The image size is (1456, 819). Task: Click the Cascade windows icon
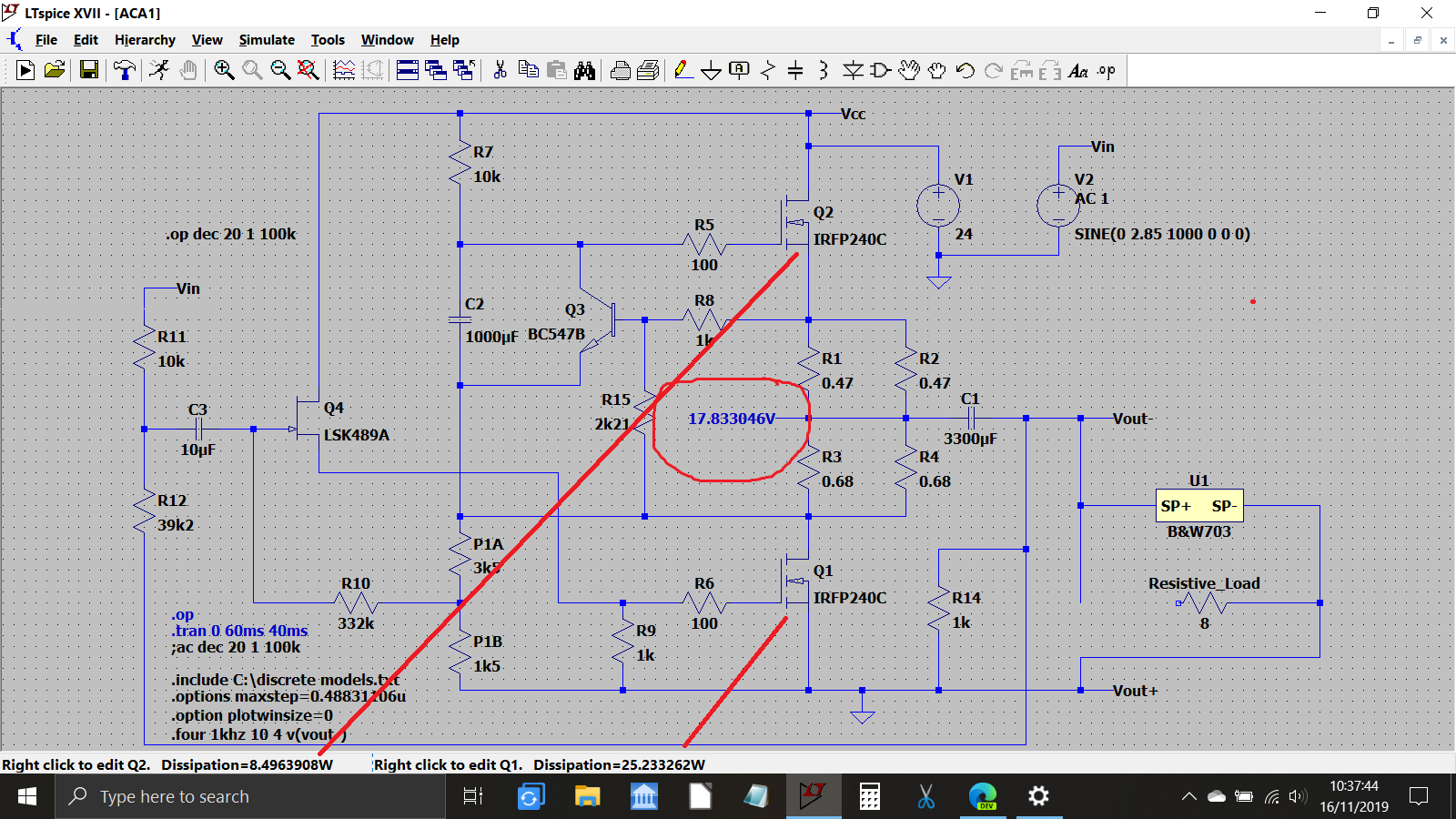[436, 70]
